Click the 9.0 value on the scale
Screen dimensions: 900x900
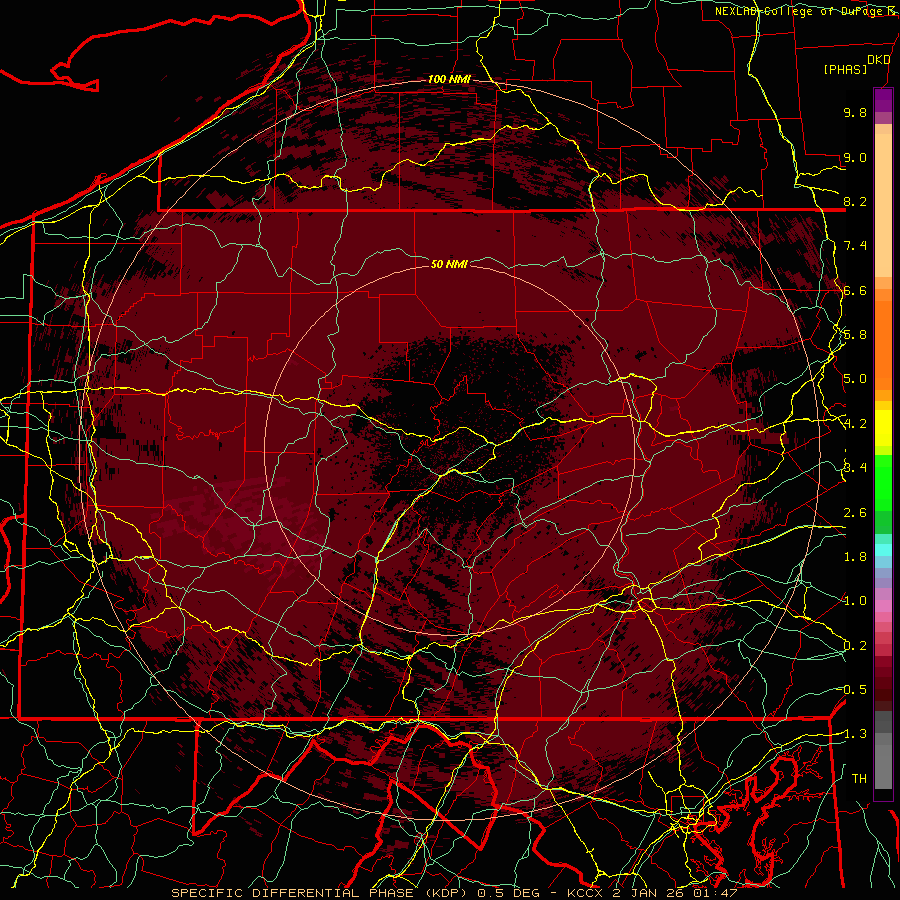(855, 157)
